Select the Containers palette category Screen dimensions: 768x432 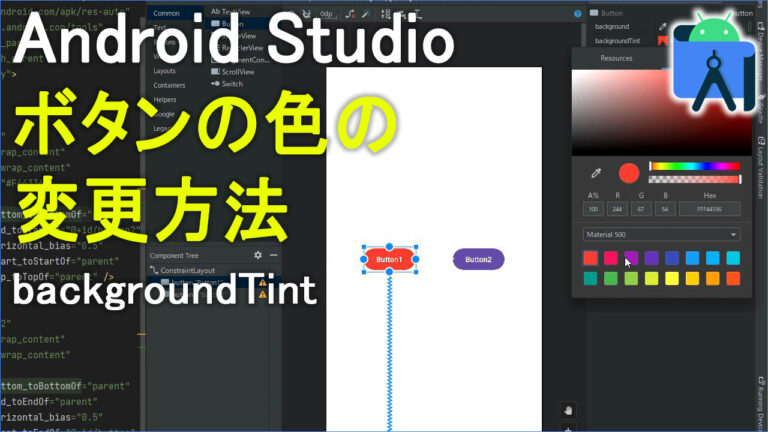click(x=169, y=85)
